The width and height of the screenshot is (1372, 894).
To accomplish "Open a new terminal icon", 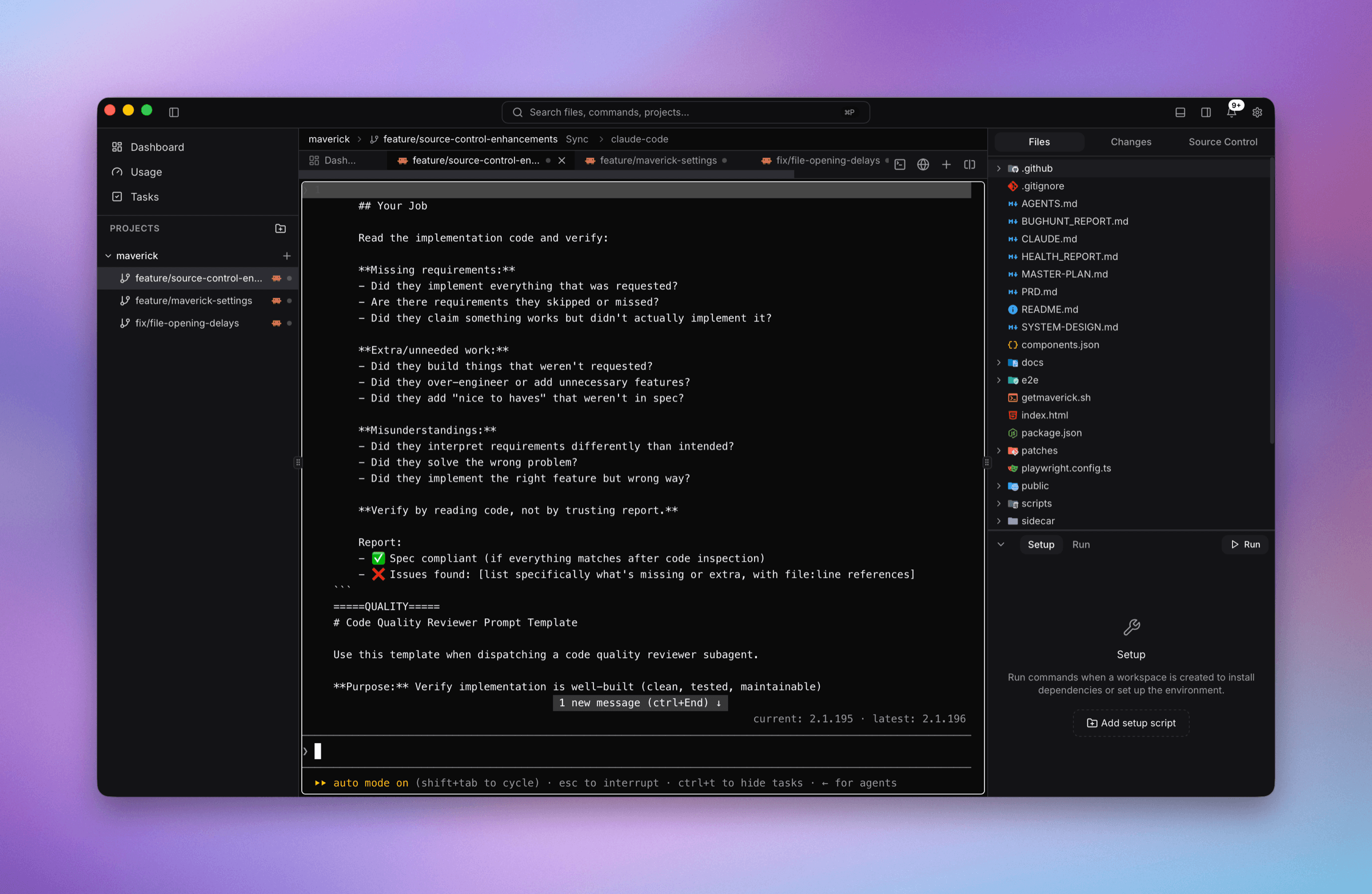I will 900,164.
